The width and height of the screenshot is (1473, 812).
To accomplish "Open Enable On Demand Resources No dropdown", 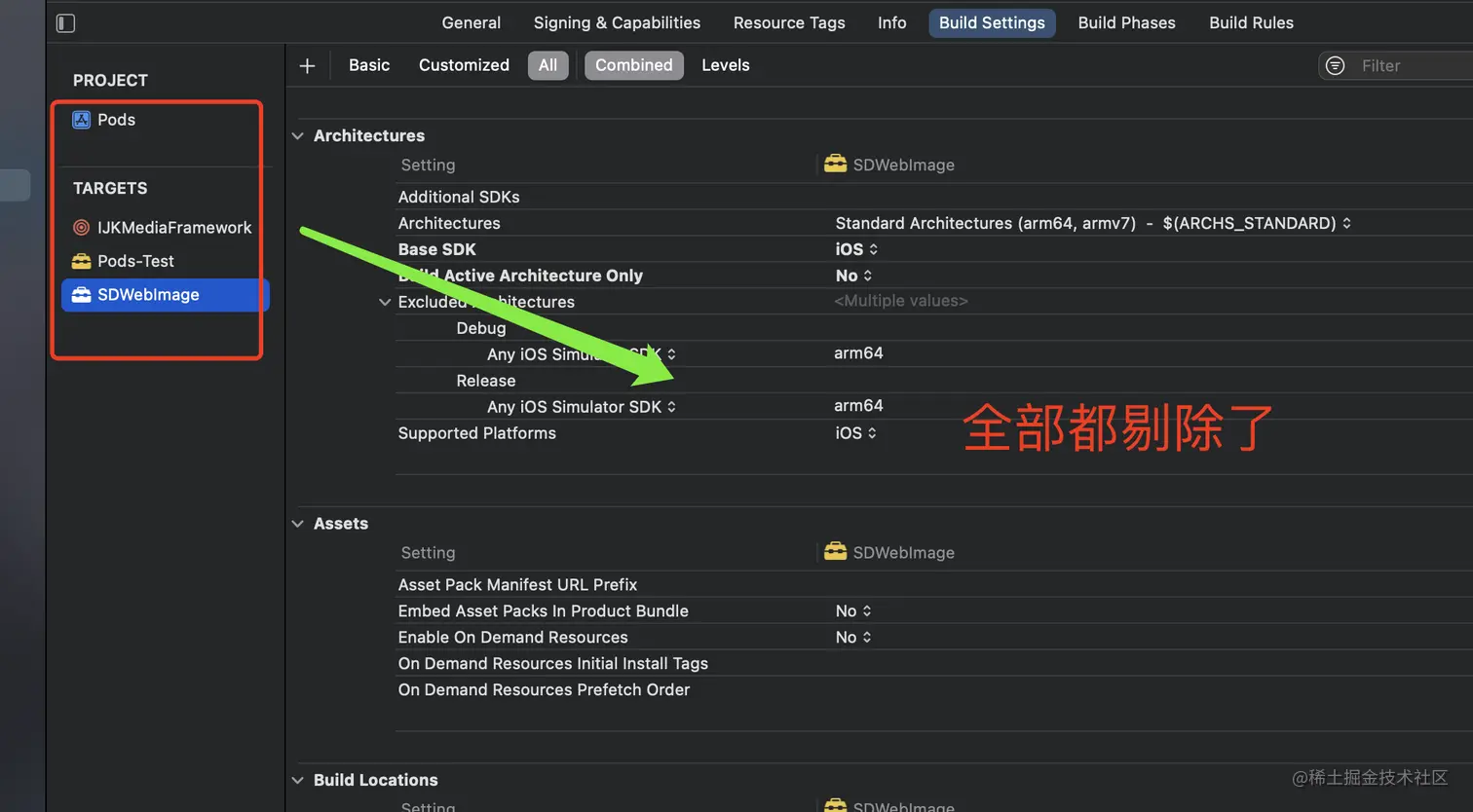I will 853,638.
